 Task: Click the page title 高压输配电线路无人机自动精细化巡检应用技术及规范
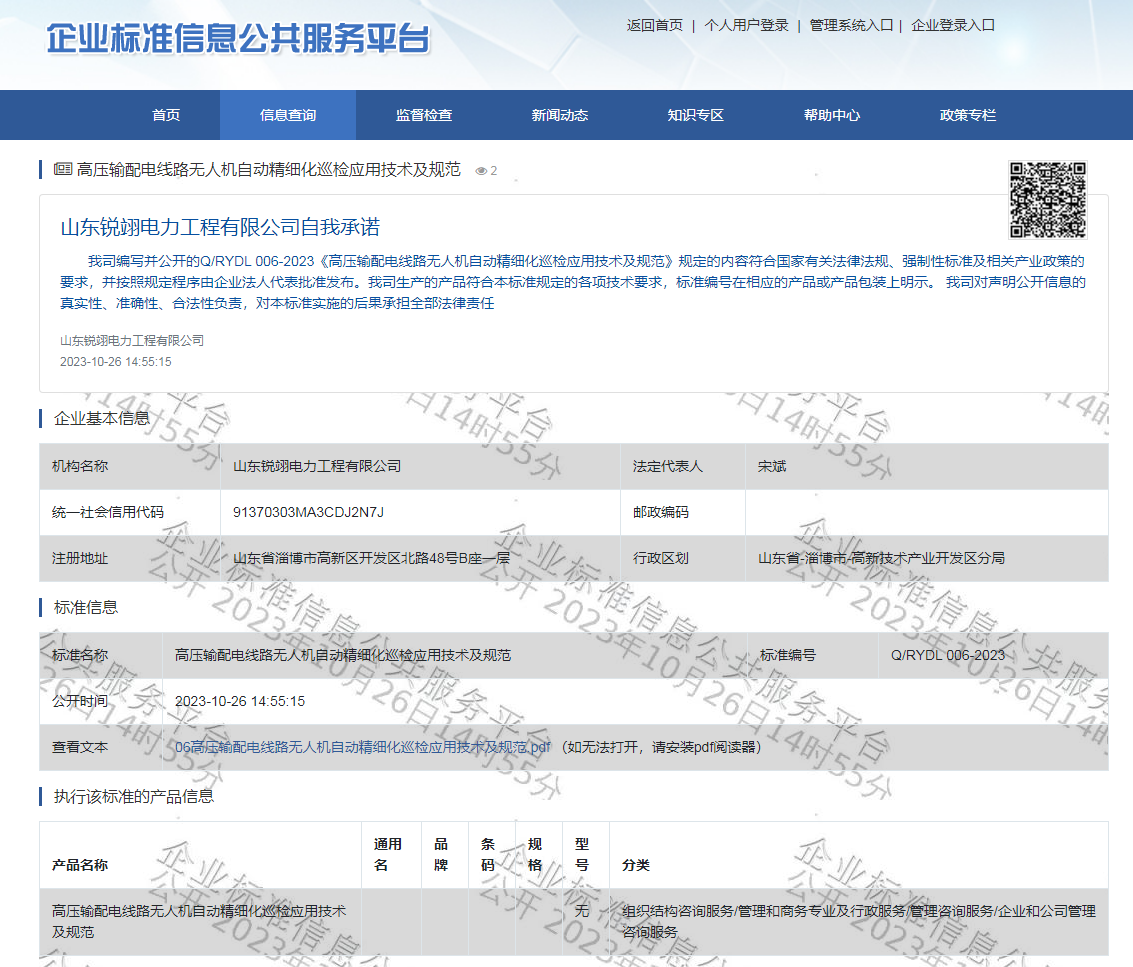point(269,169)
